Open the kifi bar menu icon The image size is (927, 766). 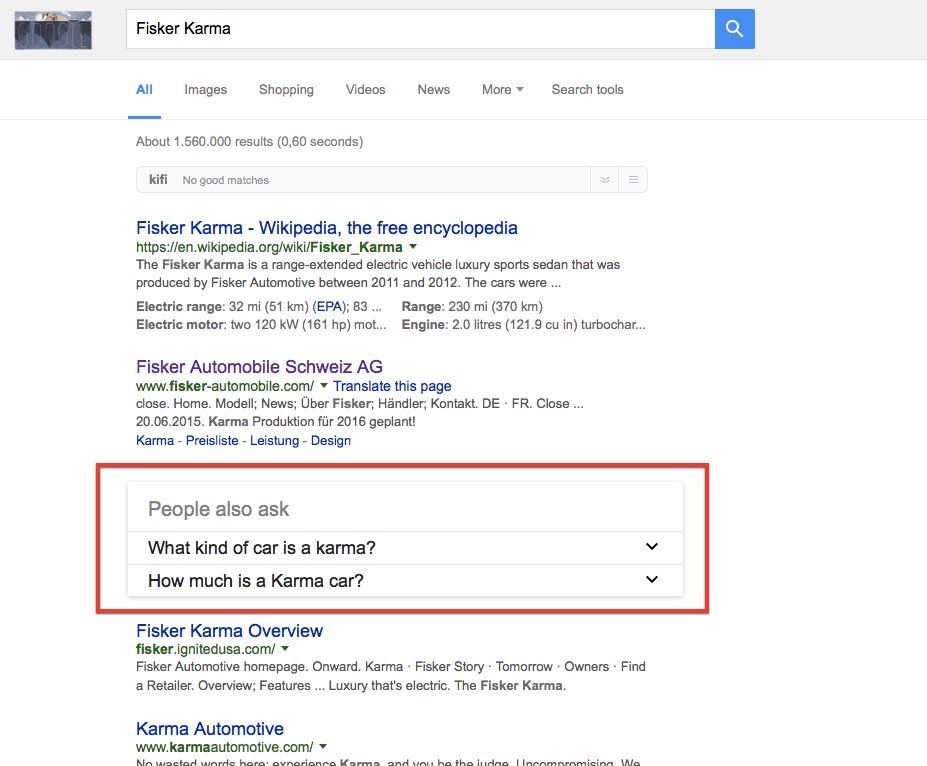[633, 180]
